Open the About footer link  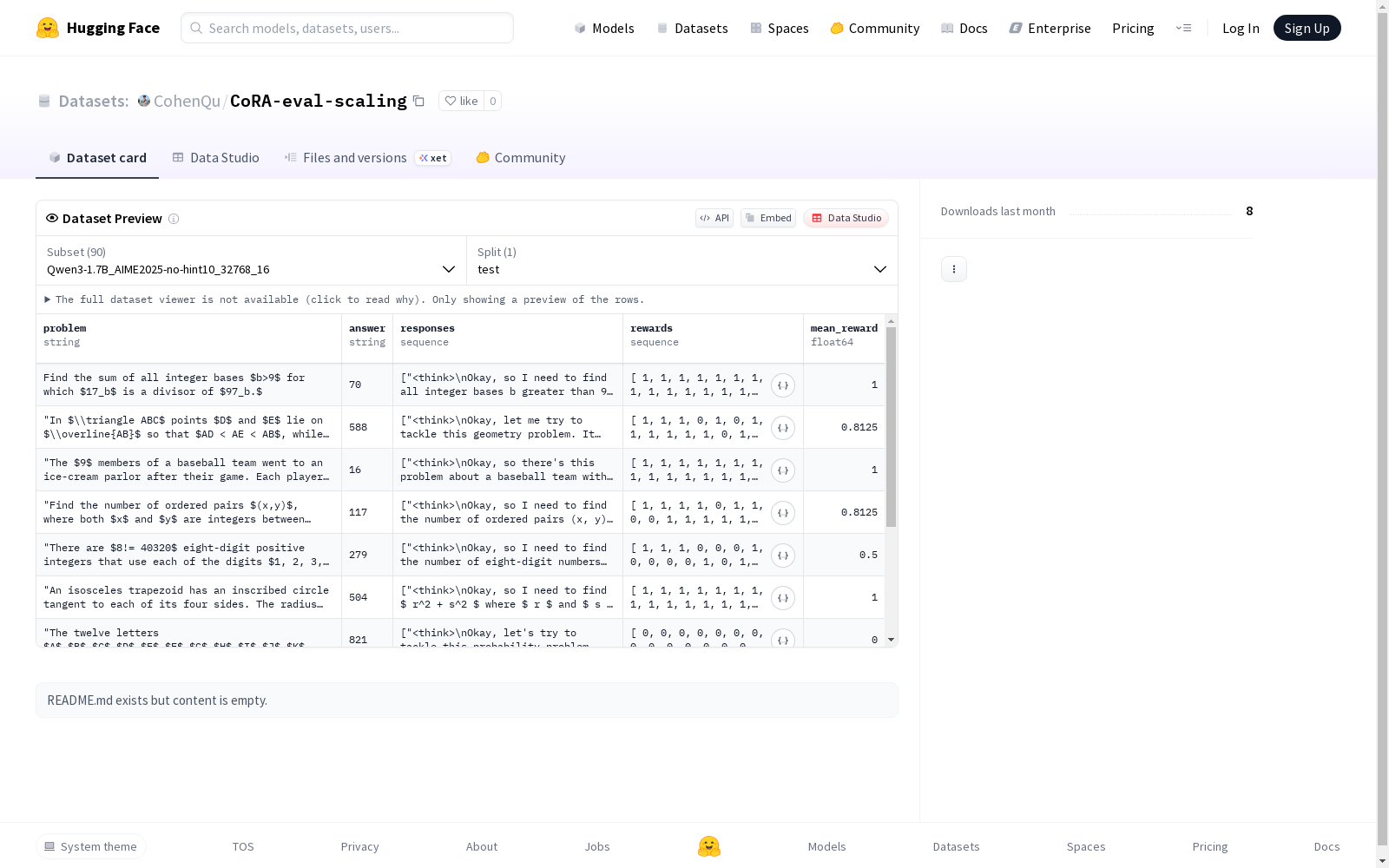coord(482,846)
